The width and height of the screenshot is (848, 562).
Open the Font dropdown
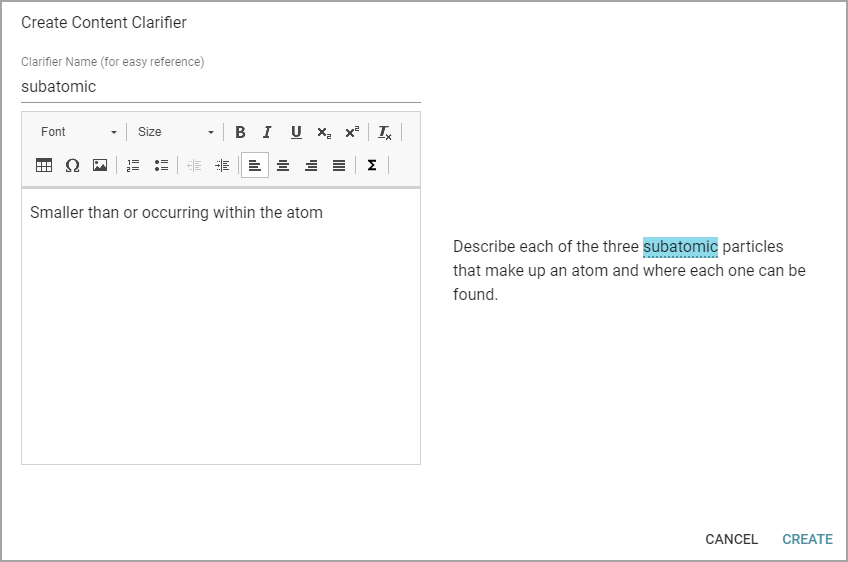[x=79, y=132]
